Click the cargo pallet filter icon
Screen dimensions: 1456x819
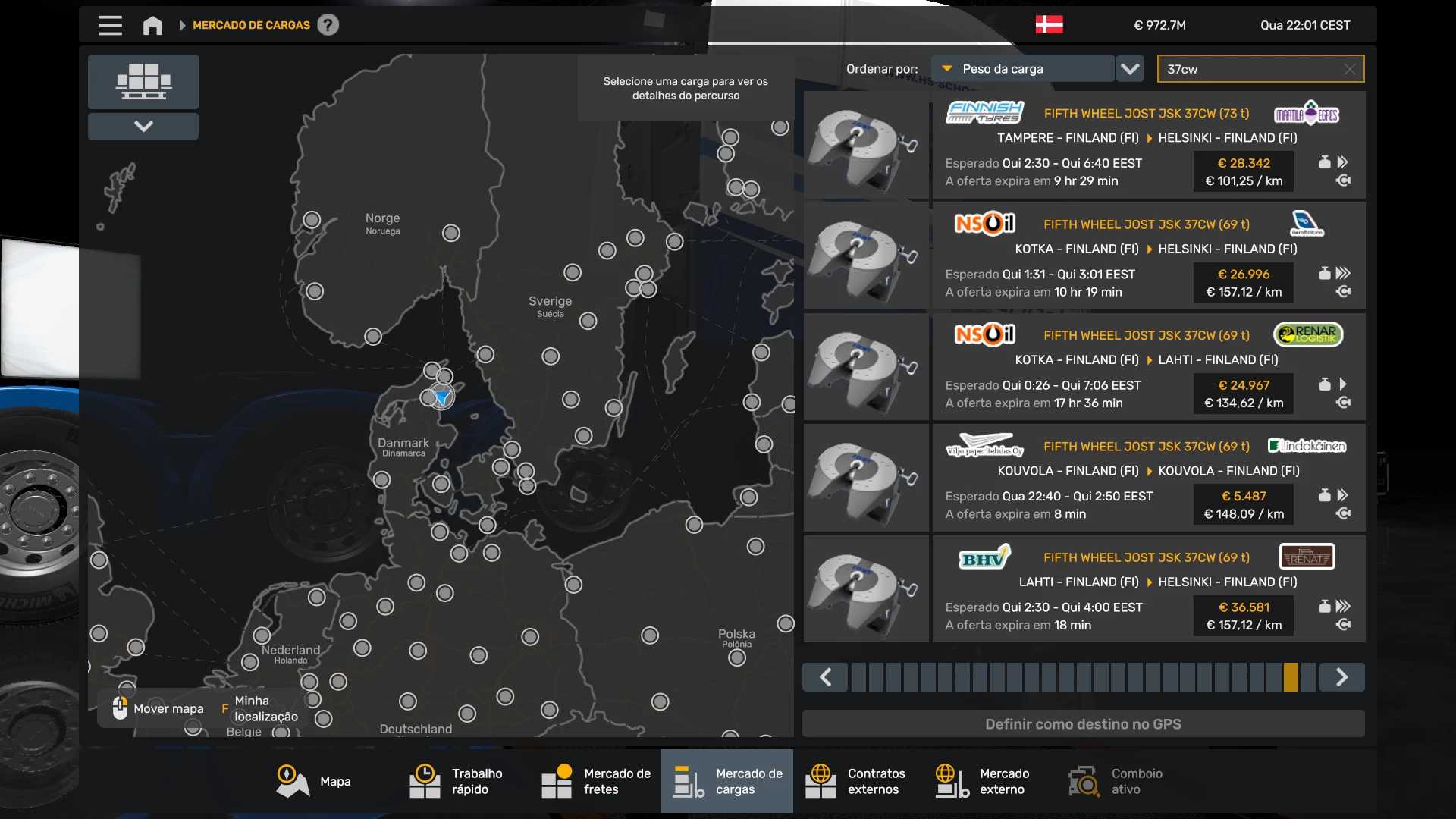click(x=143, y=81)
